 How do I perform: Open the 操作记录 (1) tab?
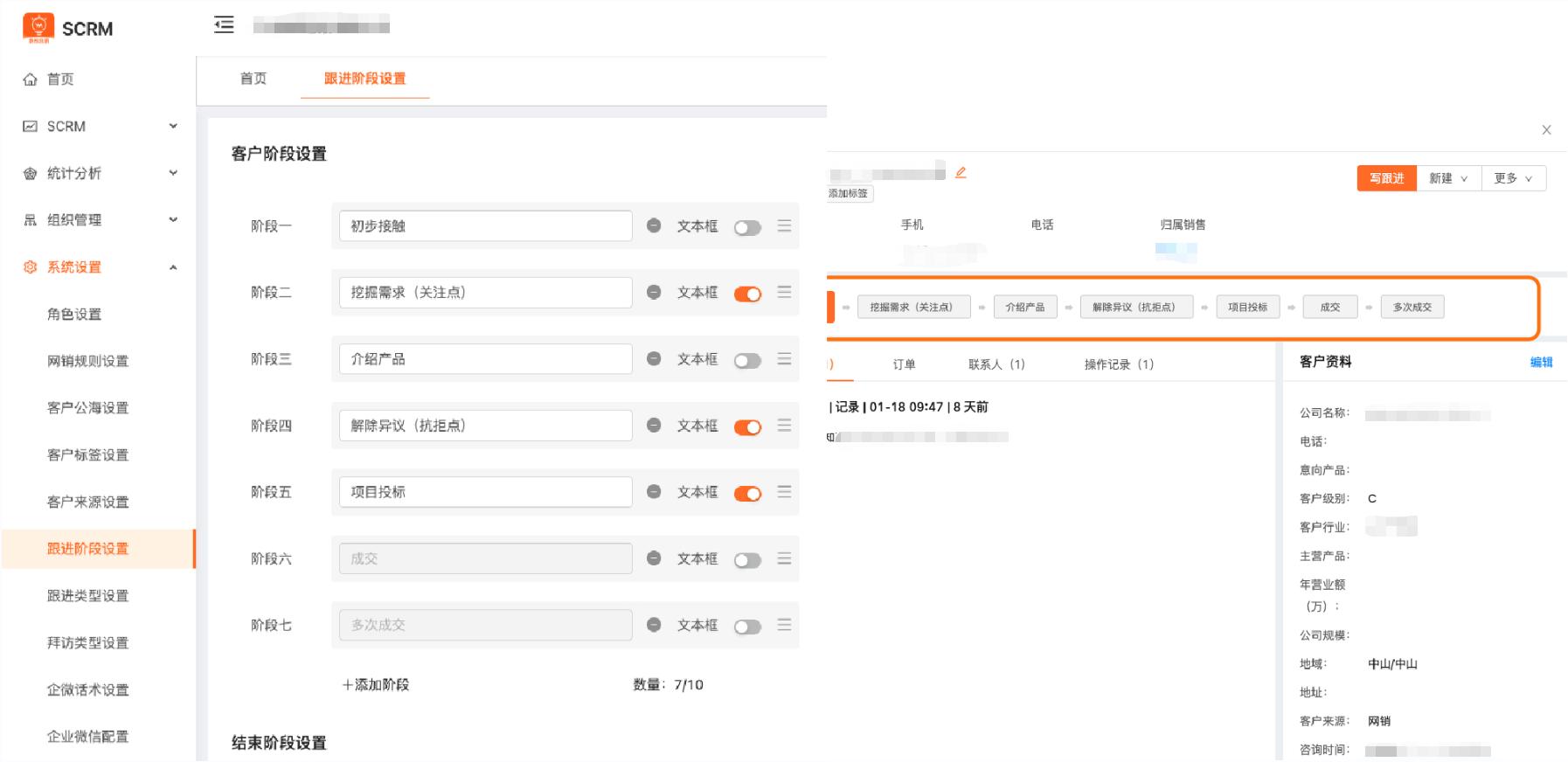pyautogui.click(x=1119, y=364)
